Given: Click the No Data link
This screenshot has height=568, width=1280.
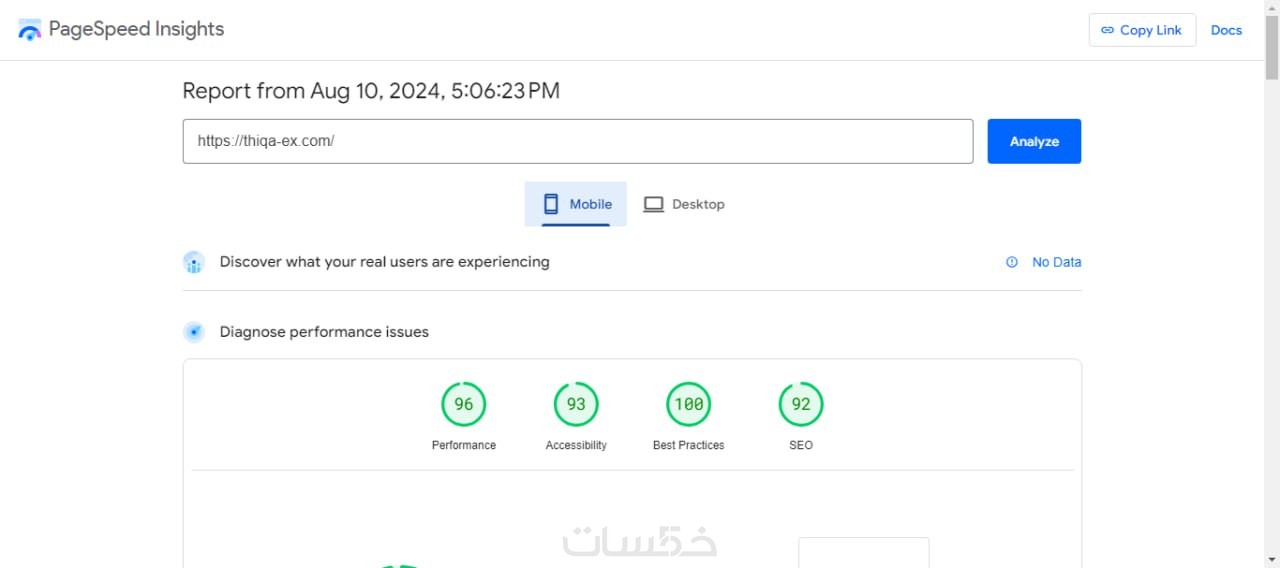Looking at the screenshot, I should 1056,262.
